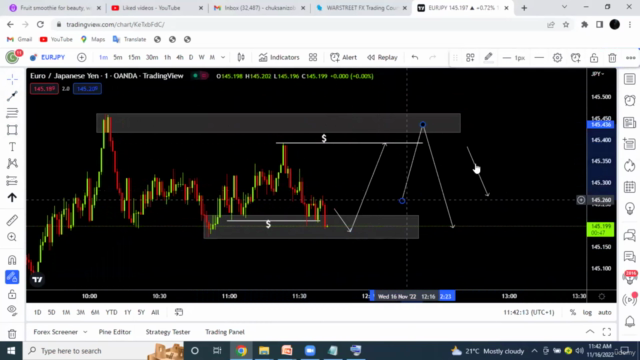Choose the 4h timeframe
This screenshot has width=640, height=360.
[x=180, y=58]
